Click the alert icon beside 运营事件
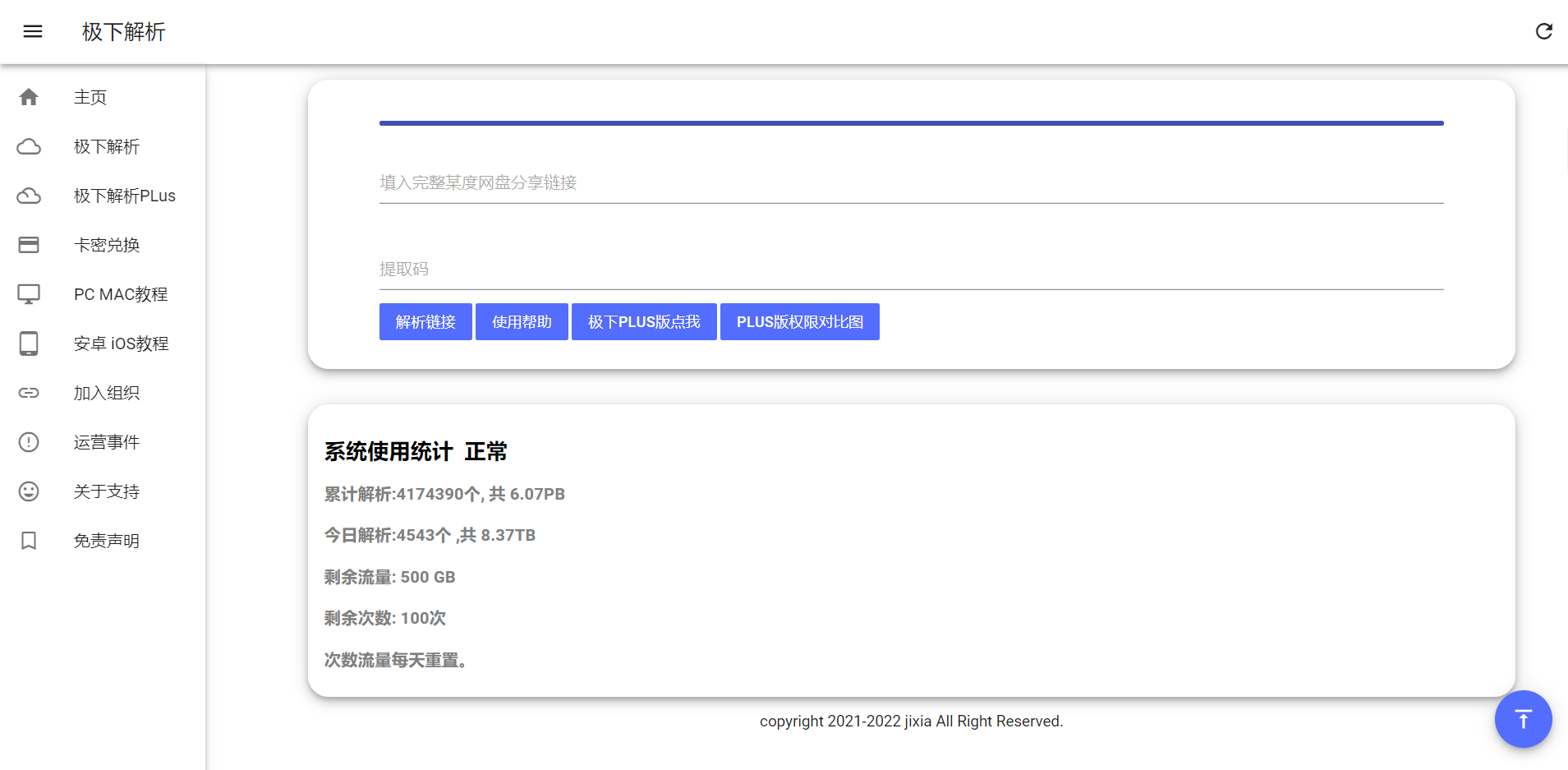 [x=29, y=442]
